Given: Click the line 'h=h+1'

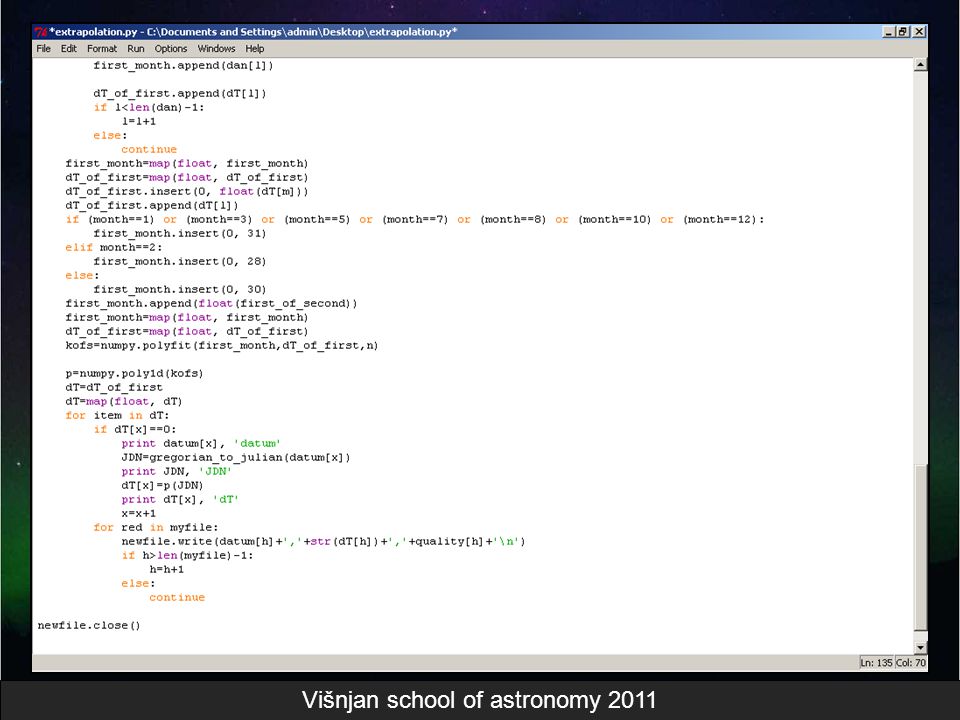Looking at the screenshot, I should [x=167, y=569].
